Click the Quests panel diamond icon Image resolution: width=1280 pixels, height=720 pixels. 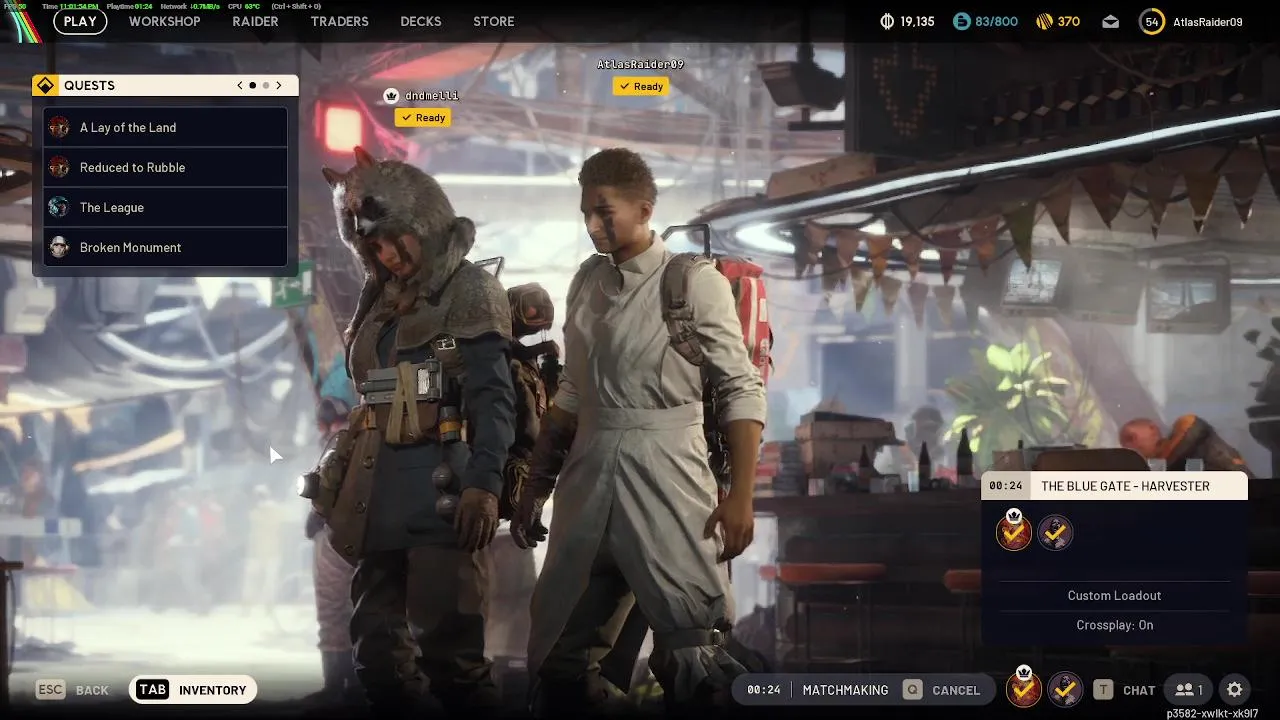[45, 85]
